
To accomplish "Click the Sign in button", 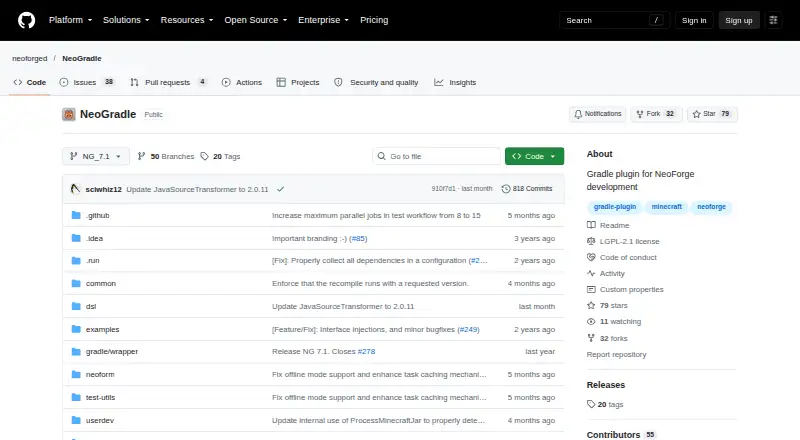I will point(694,20).
